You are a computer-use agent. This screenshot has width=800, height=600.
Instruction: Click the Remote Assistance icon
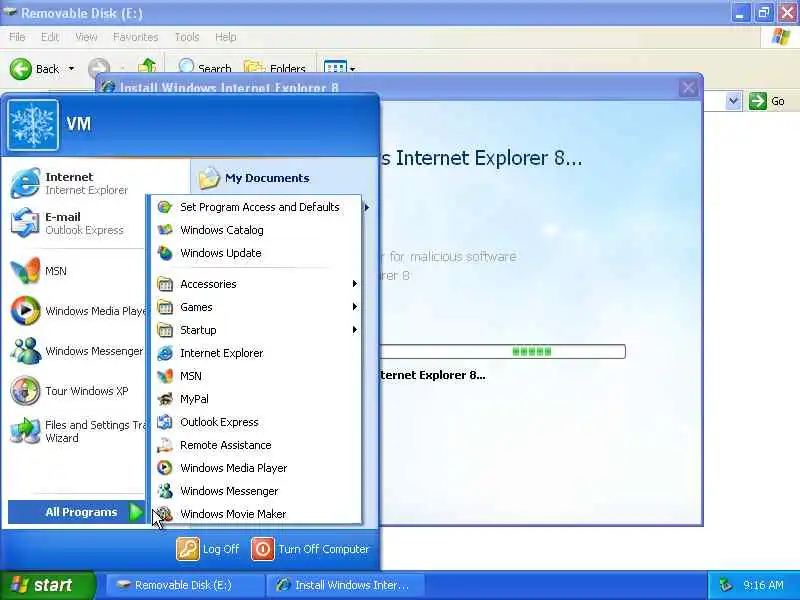165,445
